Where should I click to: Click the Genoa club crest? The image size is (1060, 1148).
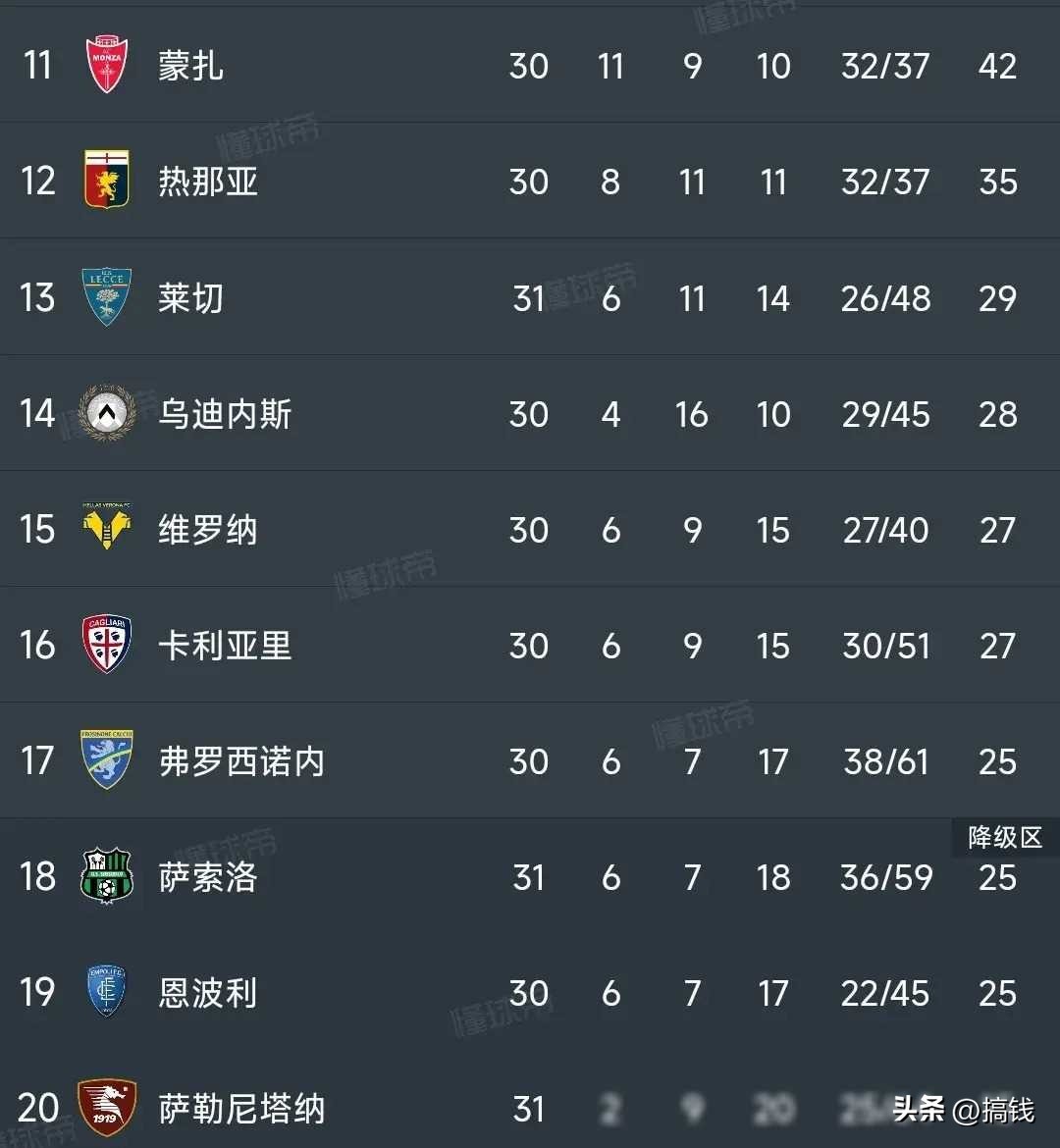point(107,181)
